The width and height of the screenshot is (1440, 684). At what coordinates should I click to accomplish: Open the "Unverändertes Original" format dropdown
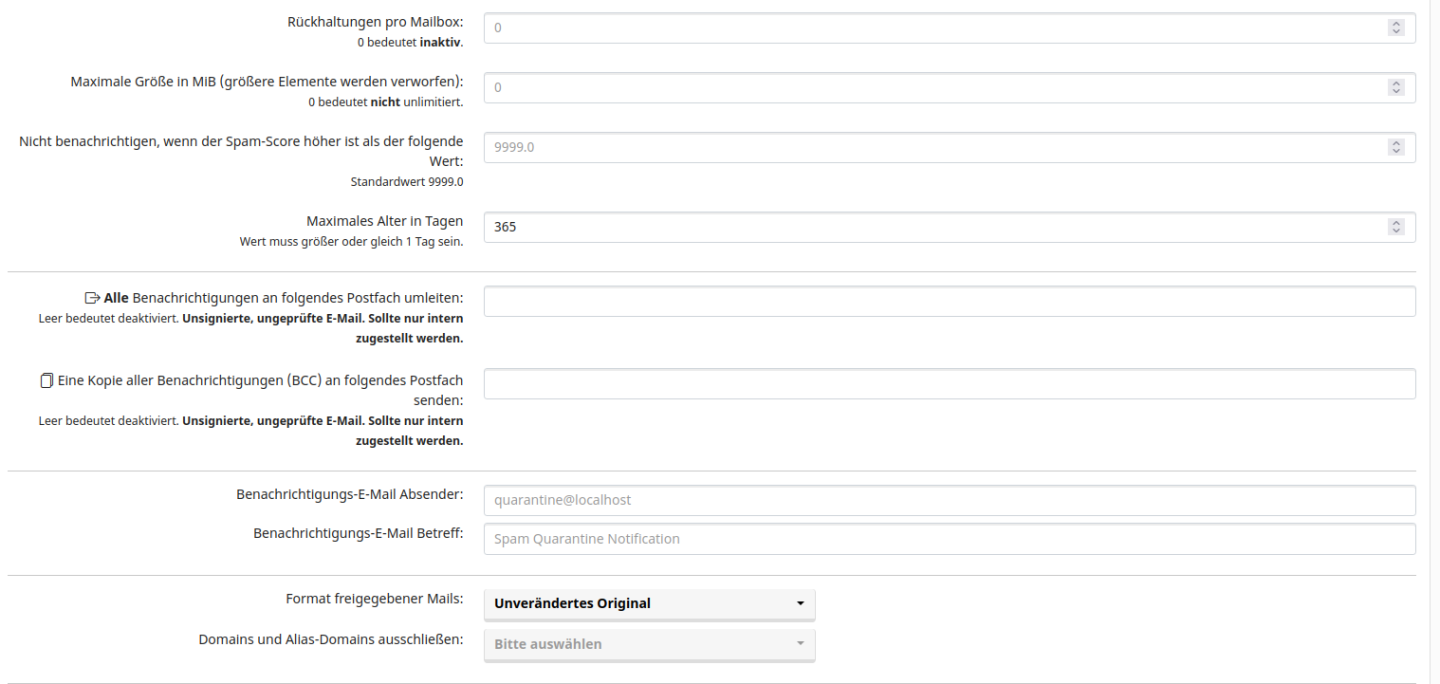[x=649, y=604]
